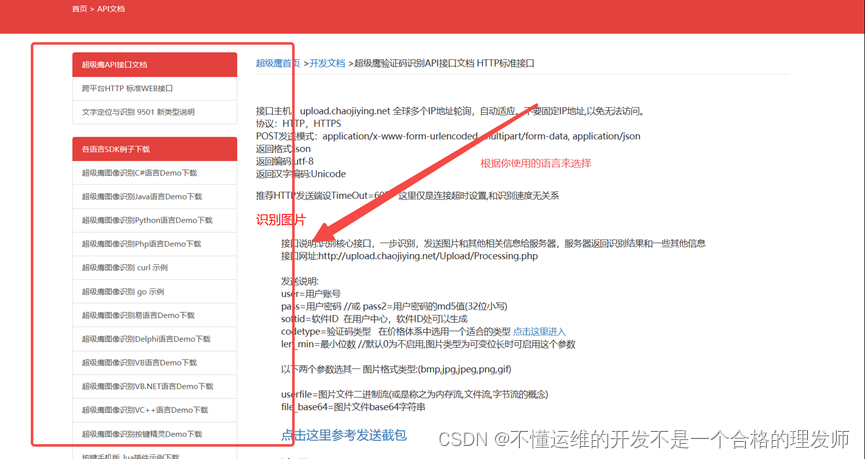The height and width of the screenshot is (459, 865).
Task: Open 开发文档 breadcrumb link
Action: (327, 63)
